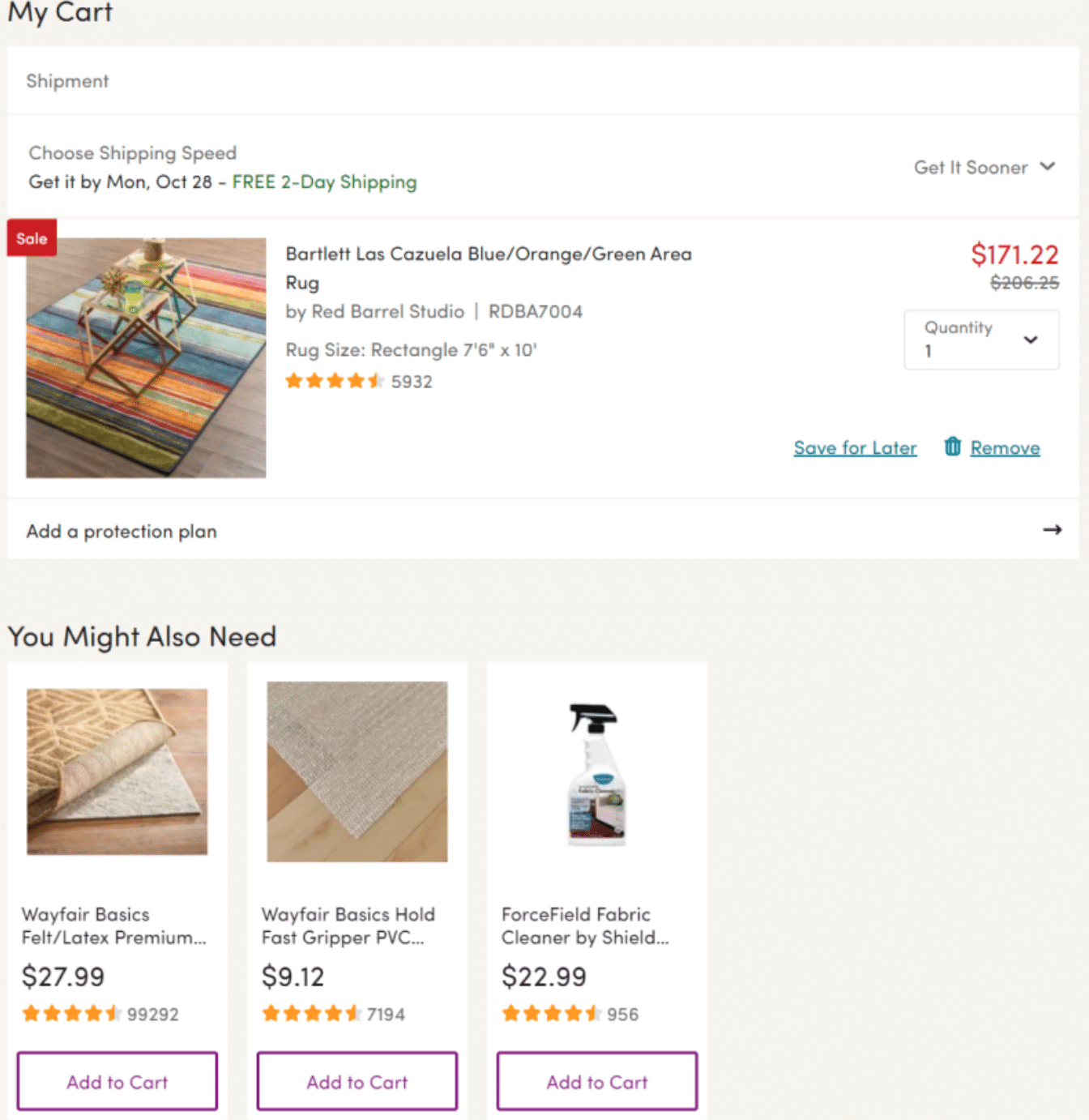The width and height of the screenshot is (1089, 1120).
Task: Click star rating of ForceField Fabric Cleaner
Action: coord(551,1013)
